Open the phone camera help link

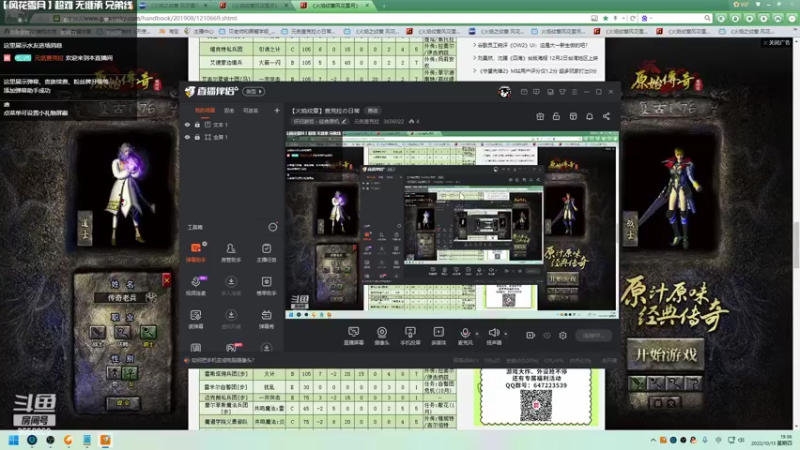point(222,360)
